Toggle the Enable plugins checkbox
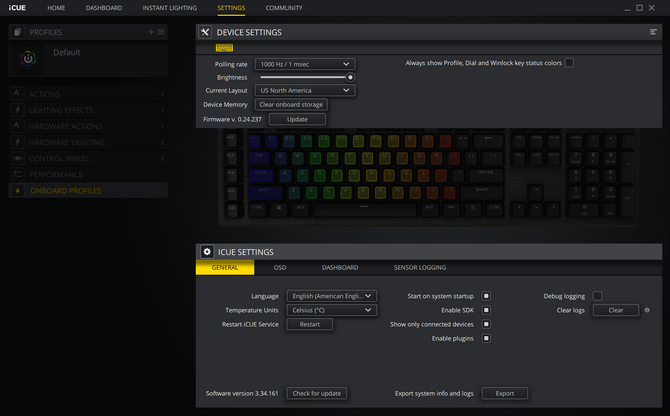The image size is (670, 416). point(486,338)
